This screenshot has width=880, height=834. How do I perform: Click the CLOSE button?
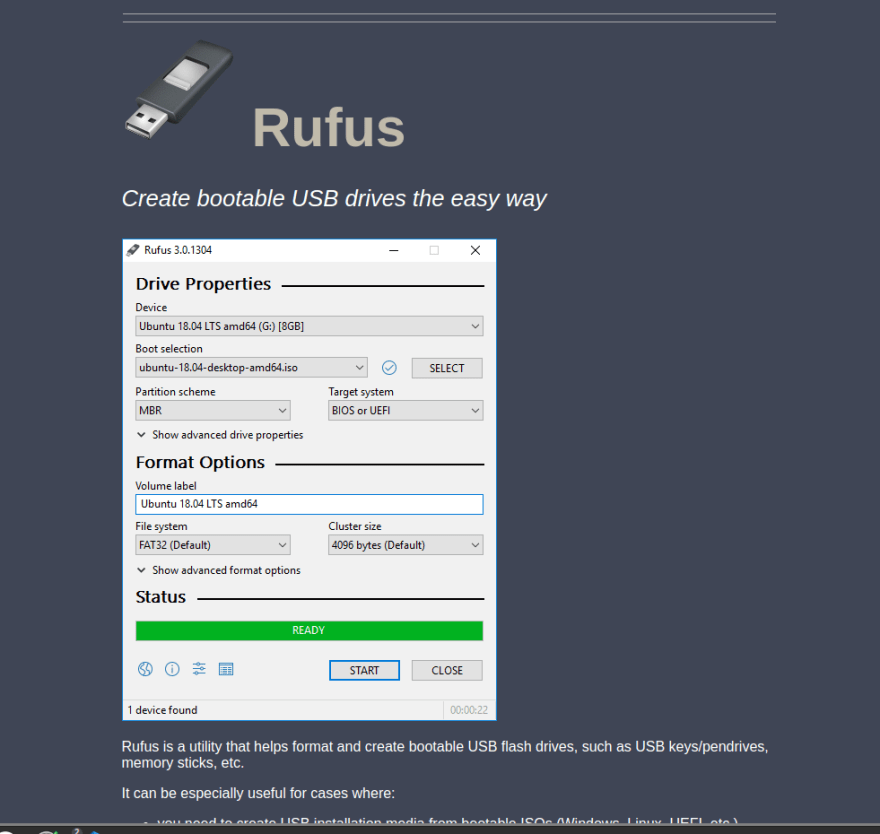[447, 670]
